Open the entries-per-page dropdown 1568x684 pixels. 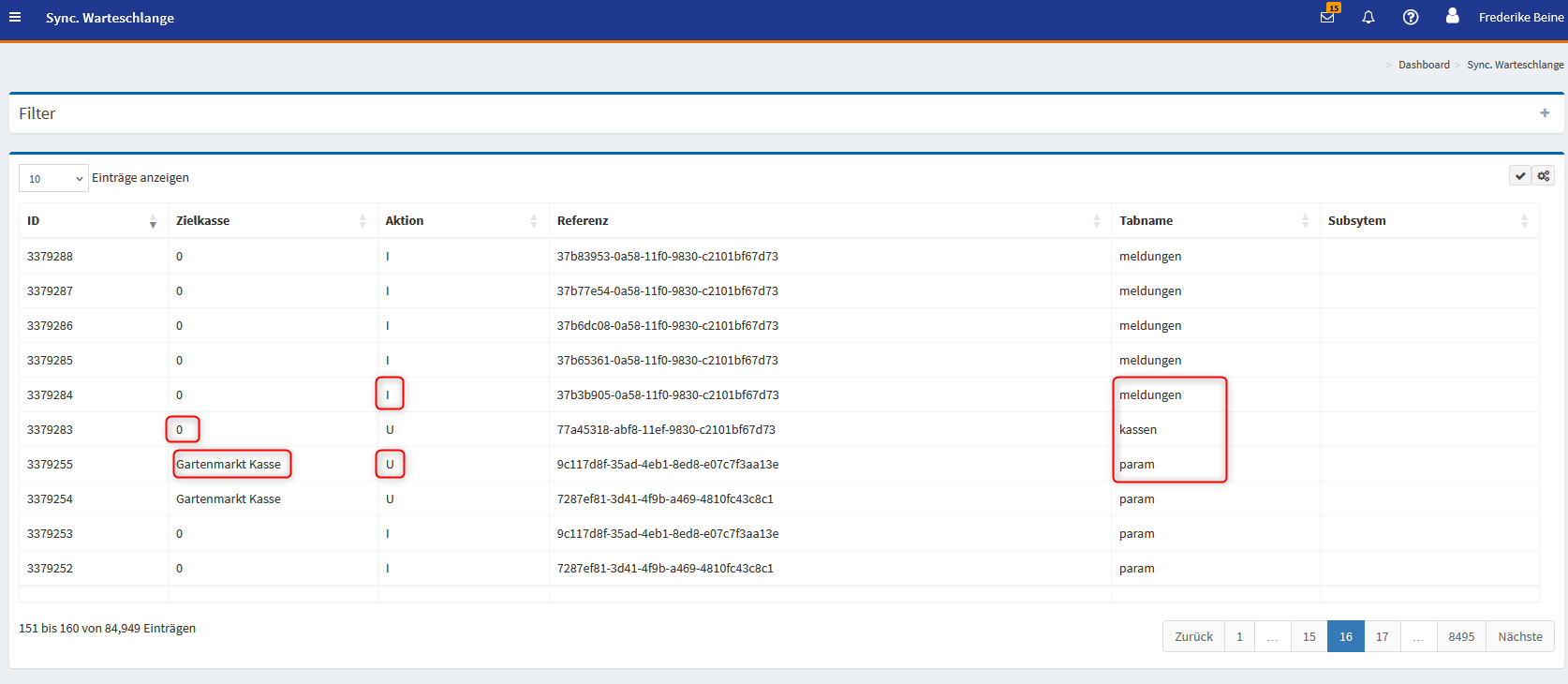[x=53, y=178]
